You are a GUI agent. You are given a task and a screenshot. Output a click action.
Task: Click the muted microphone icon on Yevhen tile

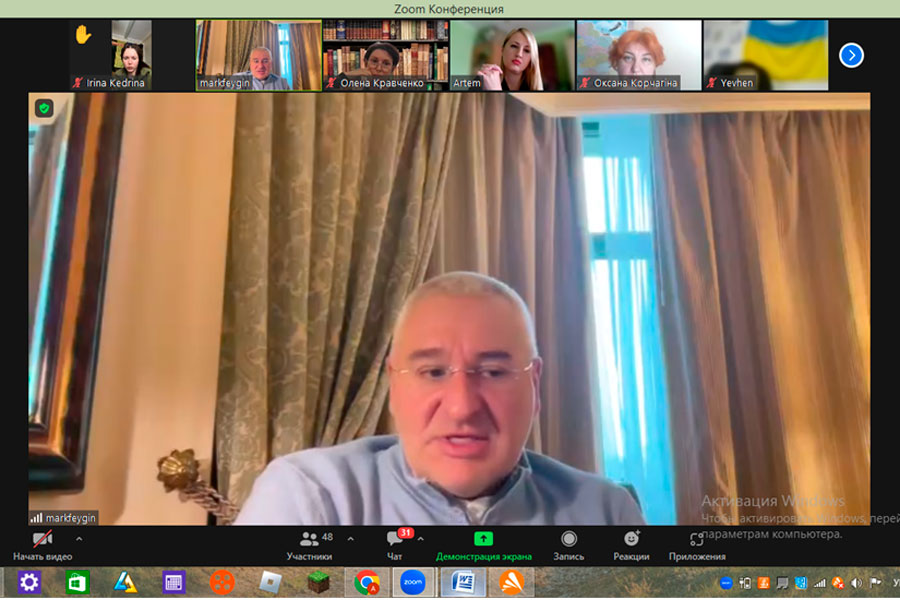point(712,83)
